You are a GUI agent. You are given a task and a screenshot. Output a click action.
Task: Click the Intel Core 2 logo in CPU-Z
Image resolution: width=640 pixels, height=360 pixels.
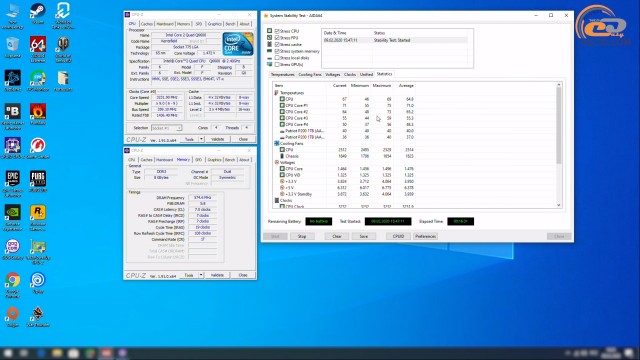pyautogui.click(x=238, y=44)
